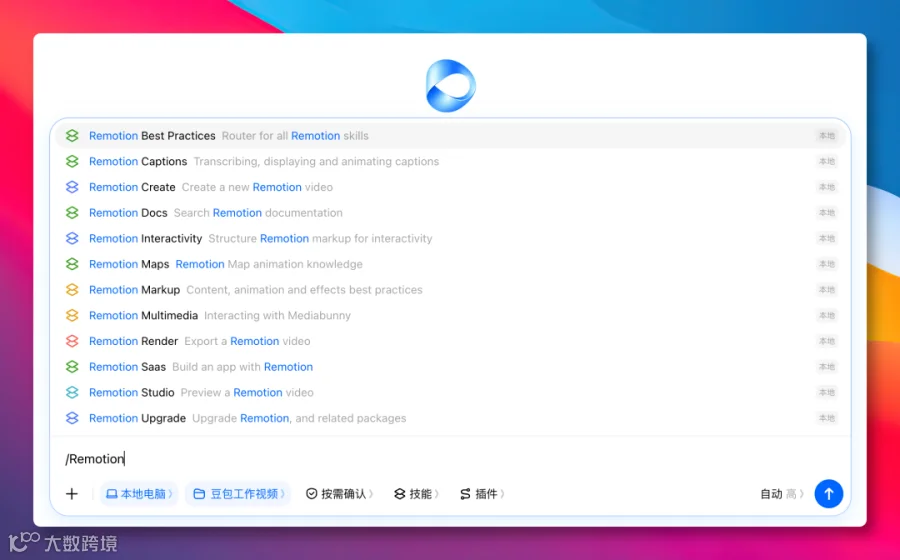Viewport: 900px width, 560px height.
Task: Click "Content, animation and effects best practices" text
Action: click(x=304, y=290)
